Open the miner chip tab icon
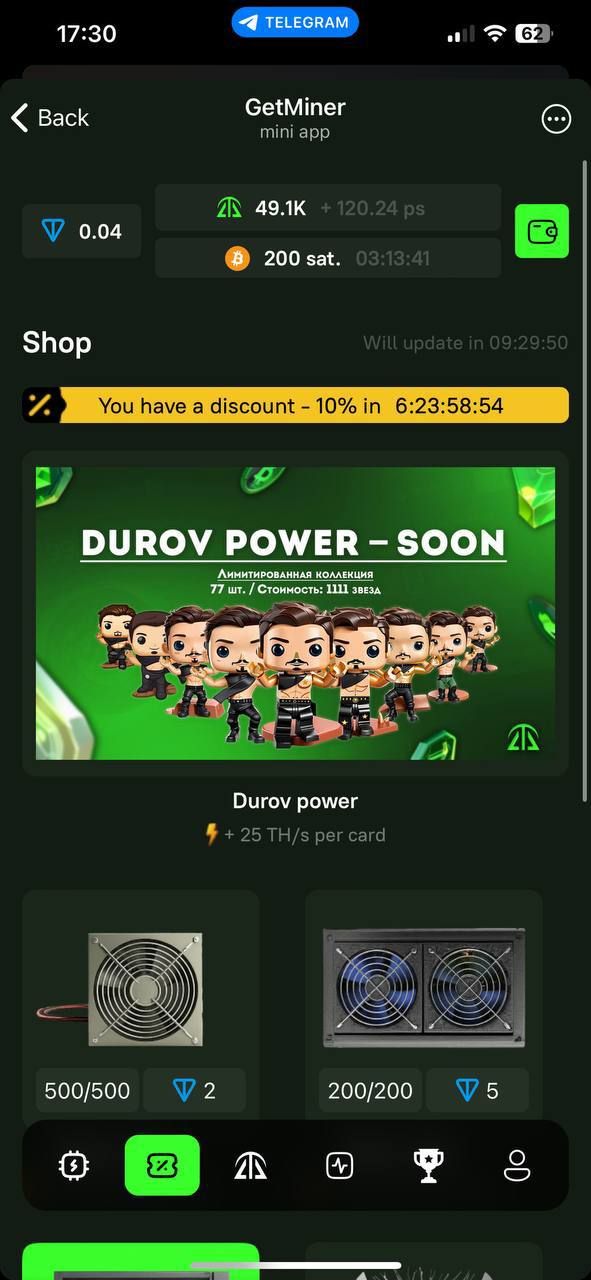 pos(74,1165)
